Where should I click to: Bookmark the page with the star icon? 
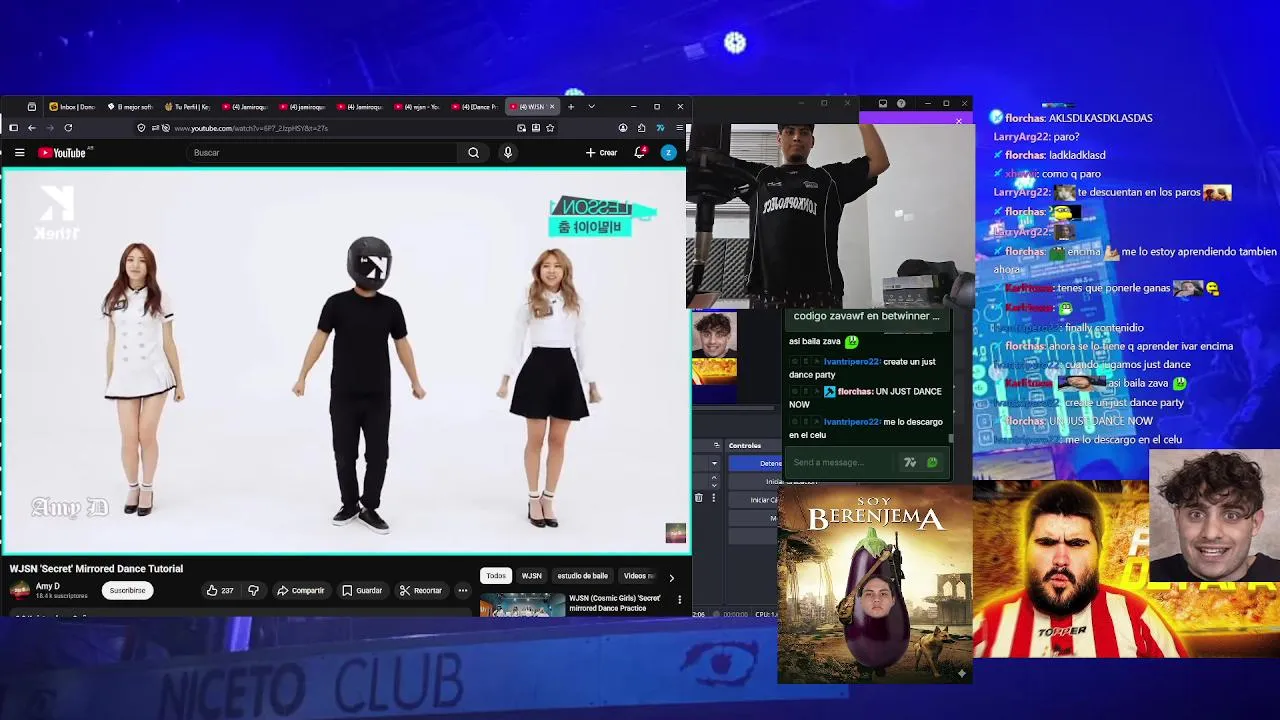tap(550, 128)
